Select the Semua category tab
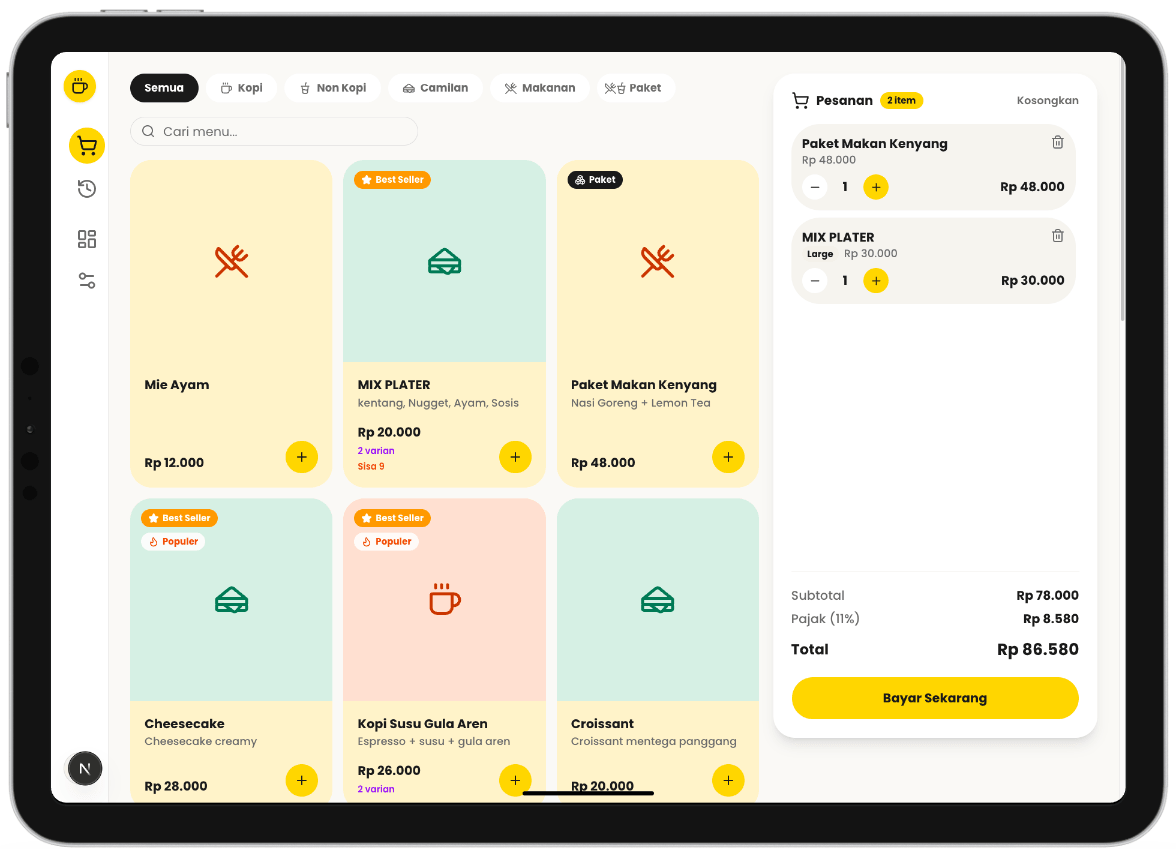Screen dimensions: 1176x849 (164, 88)
